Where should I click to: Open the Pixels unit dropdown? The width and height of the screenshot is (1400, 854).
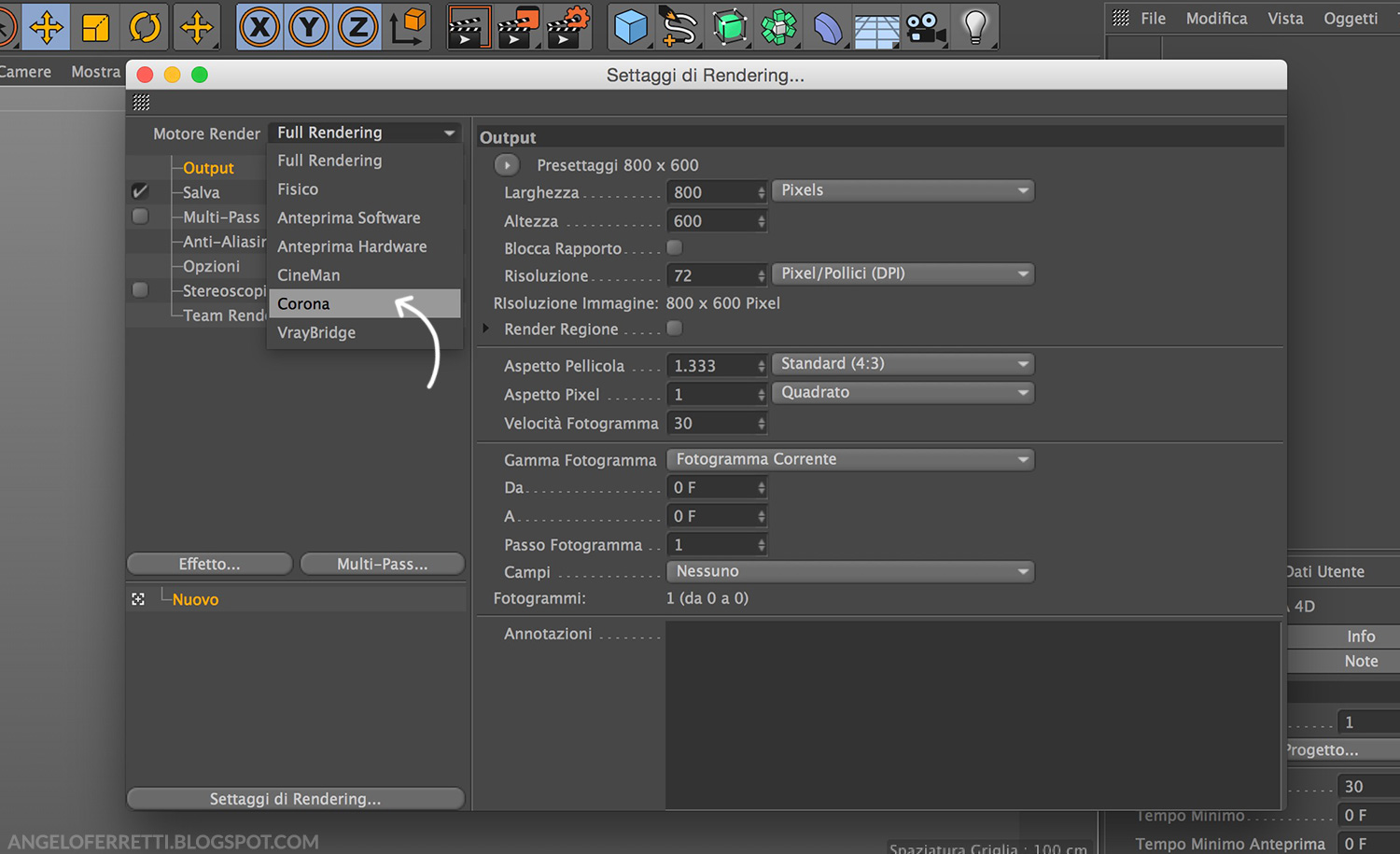pyautogui.click(x=903, y=190)
